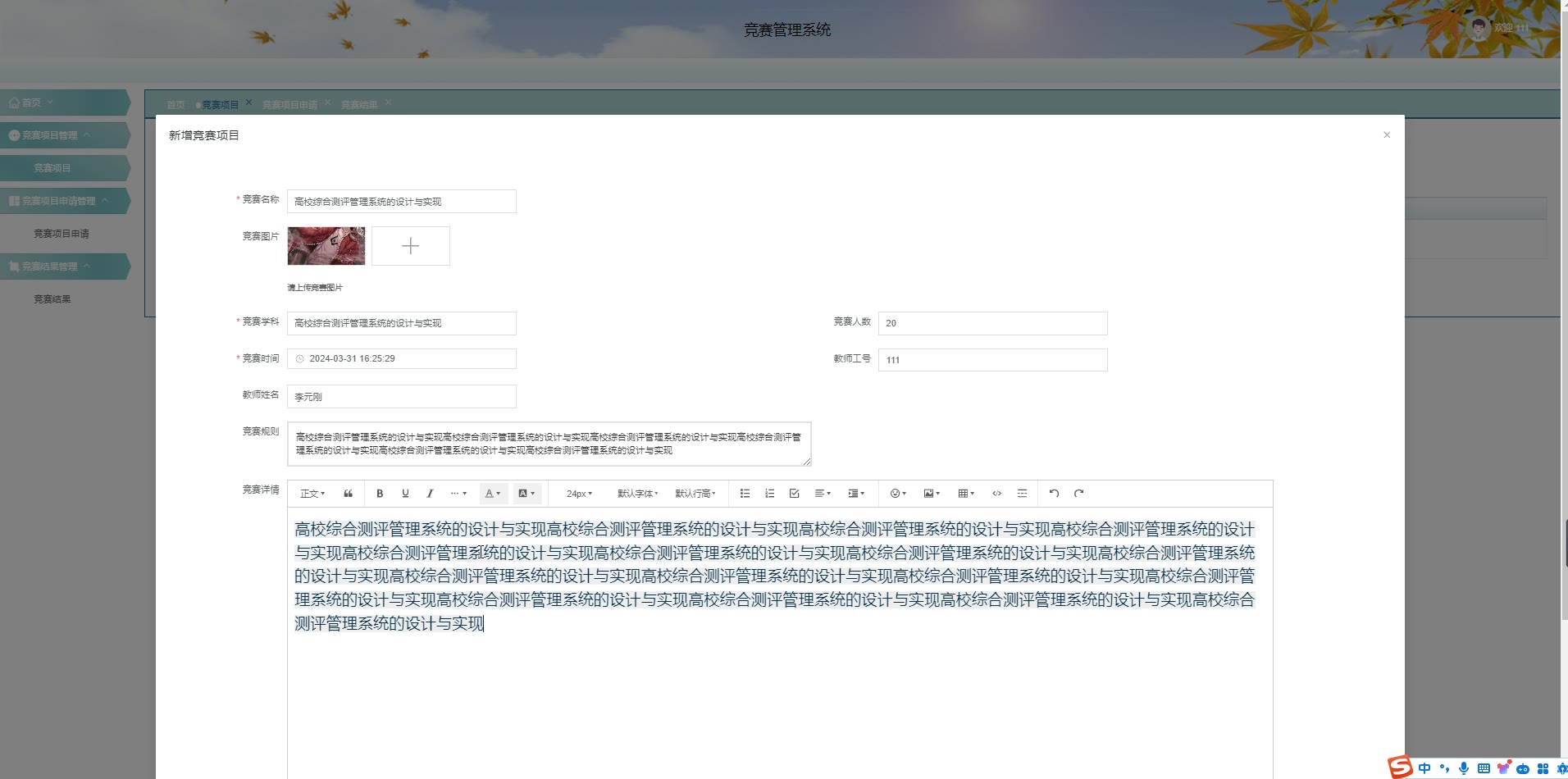Open the 竞赛时间 date picker field

pyautogui.click(x=402, y=358)
